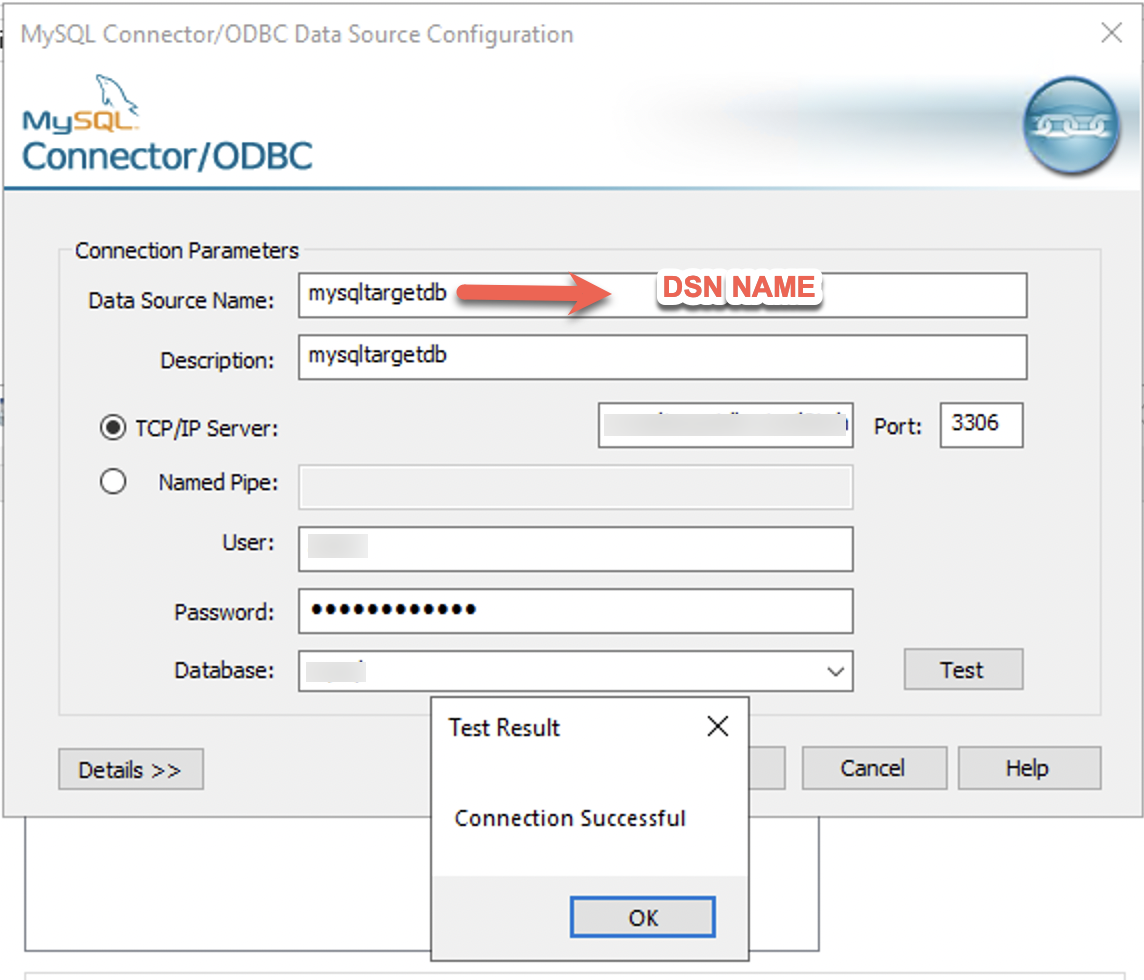Focus the Description field

[662, 358]
